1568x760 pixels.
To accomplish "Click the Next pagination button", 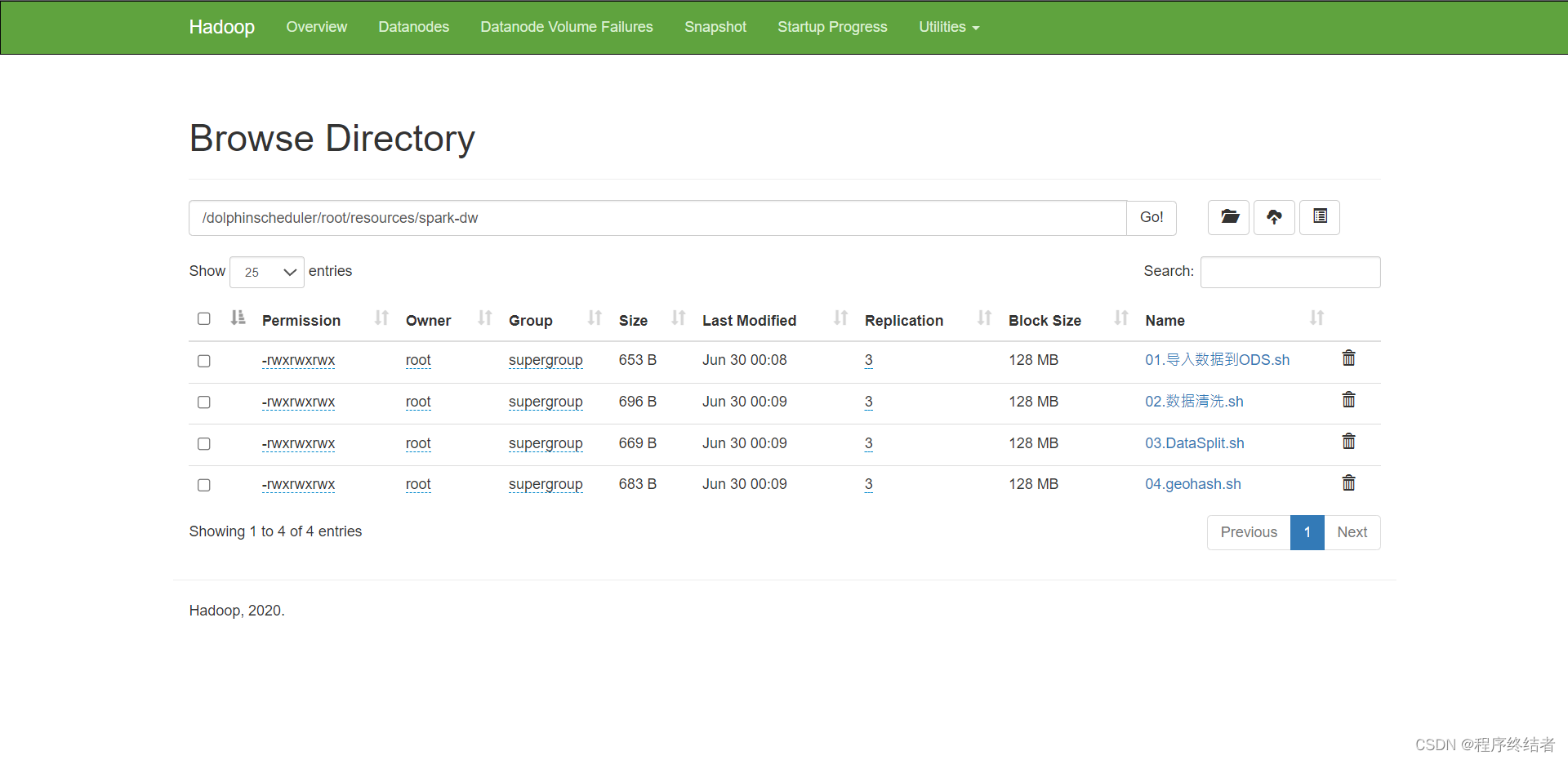I will pyautogui.click(x=1352, y=532).
